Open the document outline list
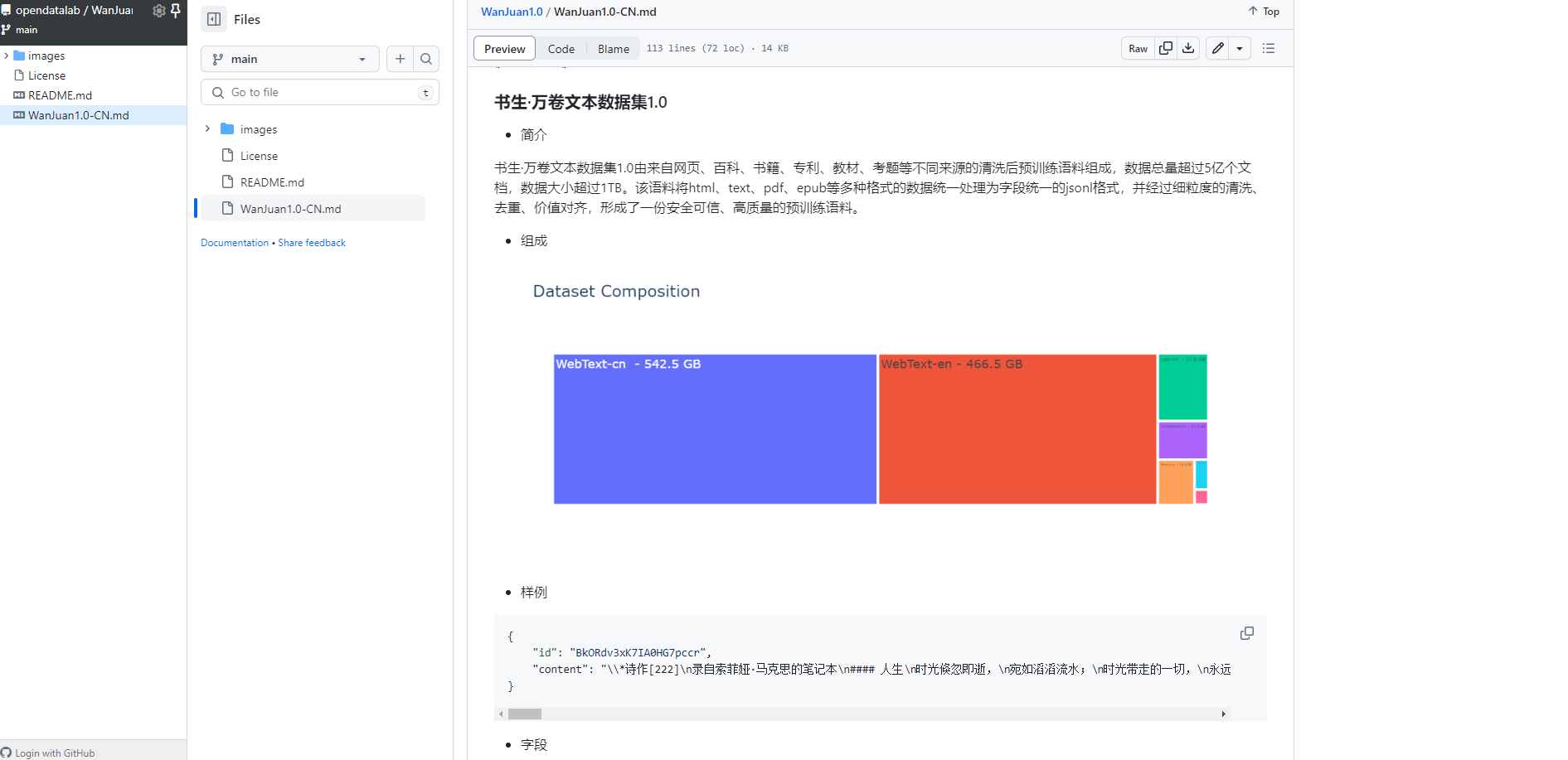 1269,48
